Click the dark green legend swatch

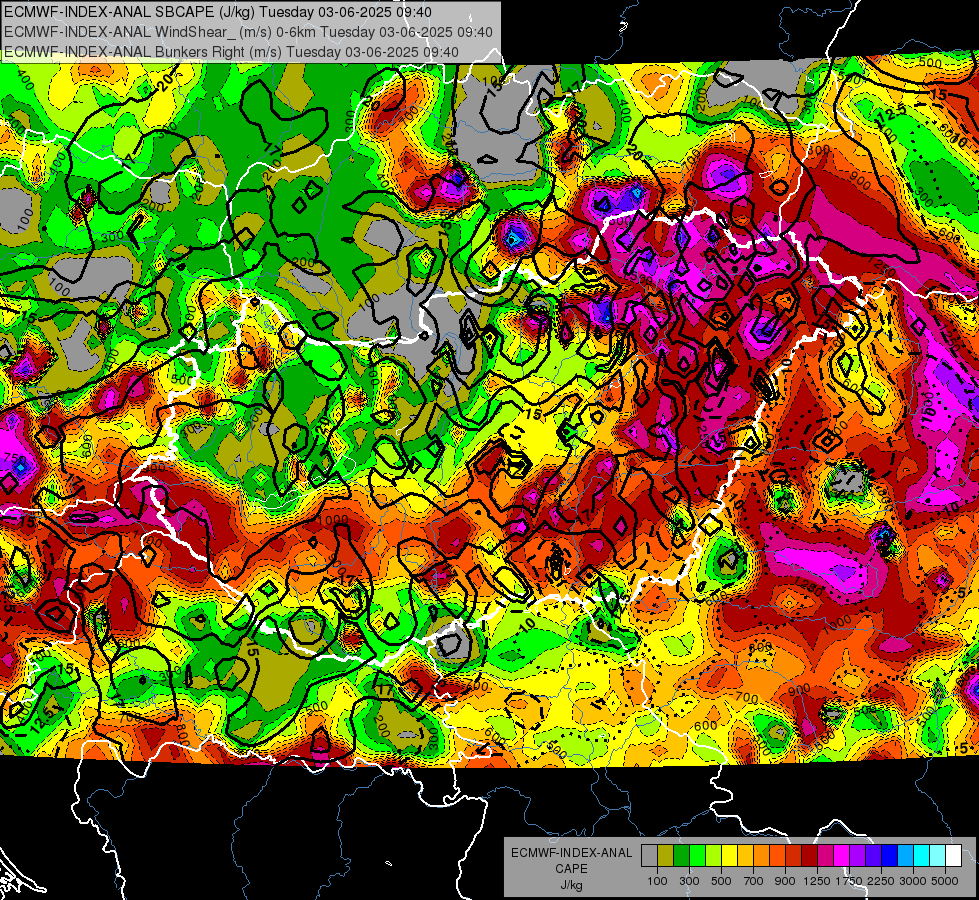[681, 855]
